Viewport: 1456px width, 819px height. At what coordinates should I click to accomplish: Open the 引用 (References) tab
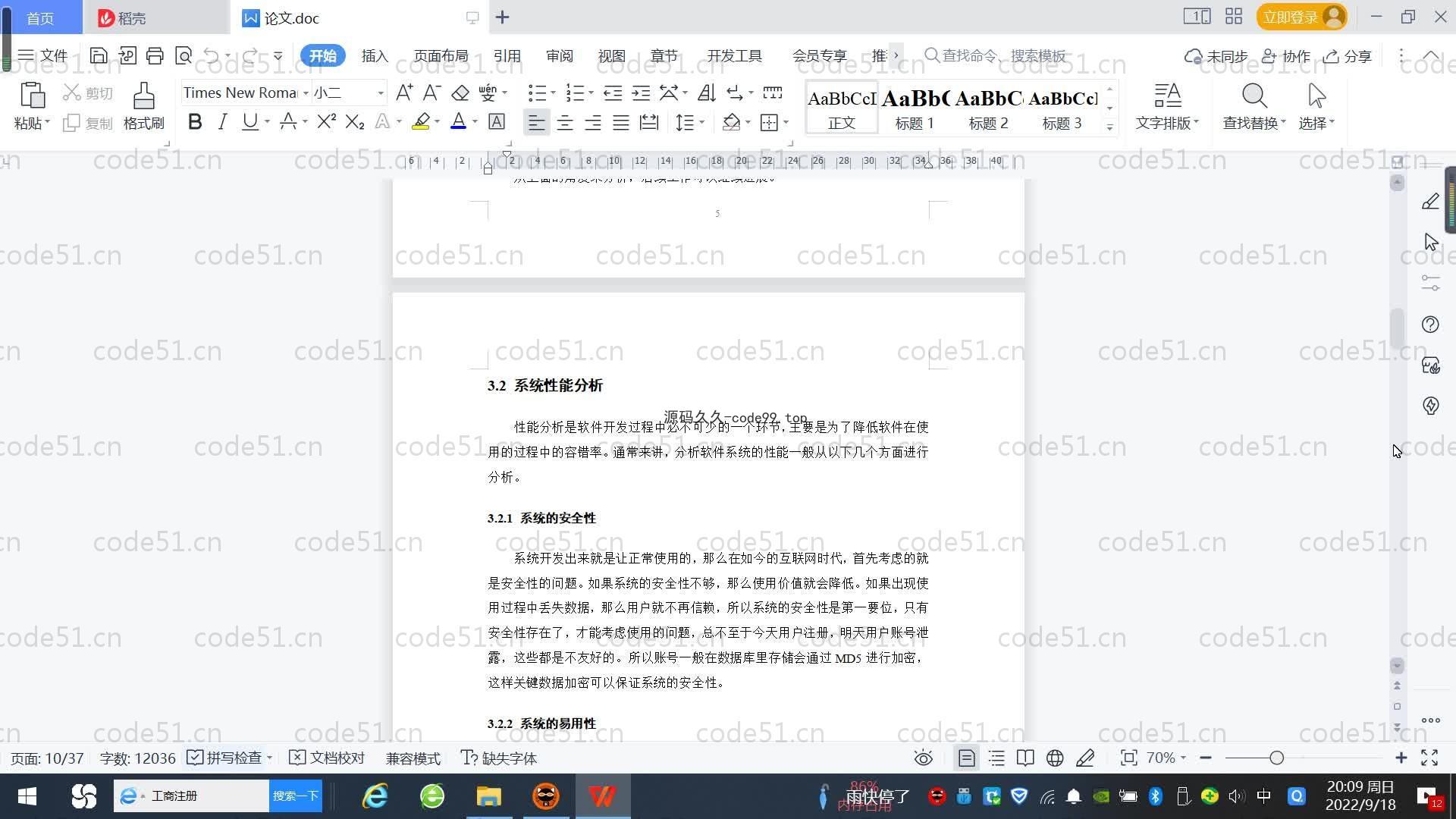coord(507,56)
